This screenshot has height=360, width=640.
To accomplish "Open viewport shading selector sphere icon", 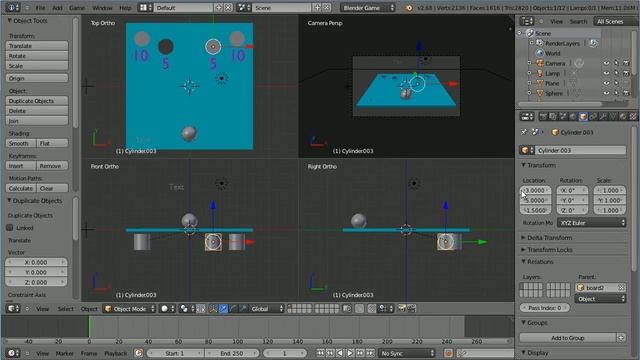I will [167, 309].
